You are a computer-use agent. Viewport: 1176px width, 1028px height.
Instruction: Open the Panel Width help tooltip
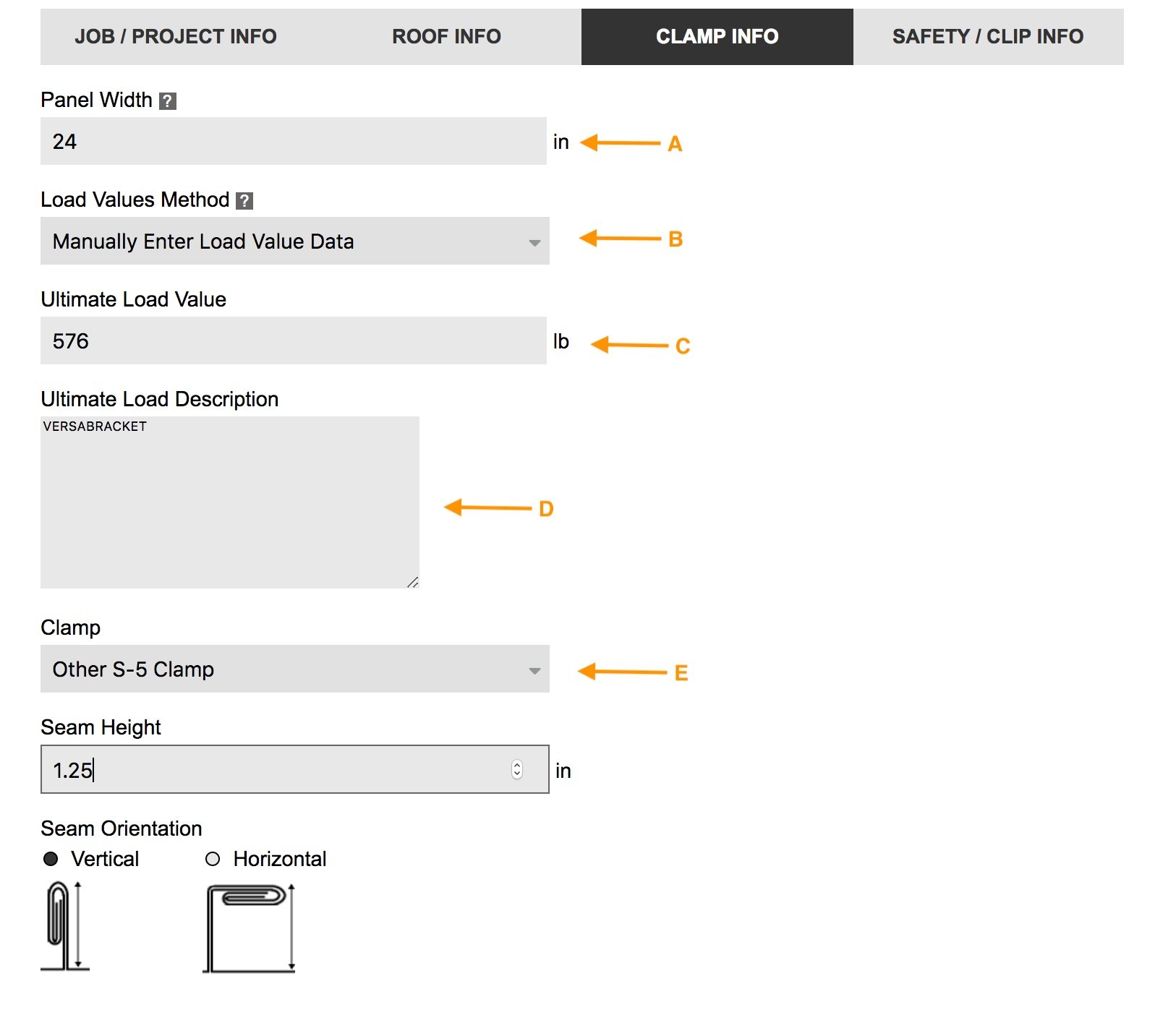pyautogui.click(x=169, y=100)
